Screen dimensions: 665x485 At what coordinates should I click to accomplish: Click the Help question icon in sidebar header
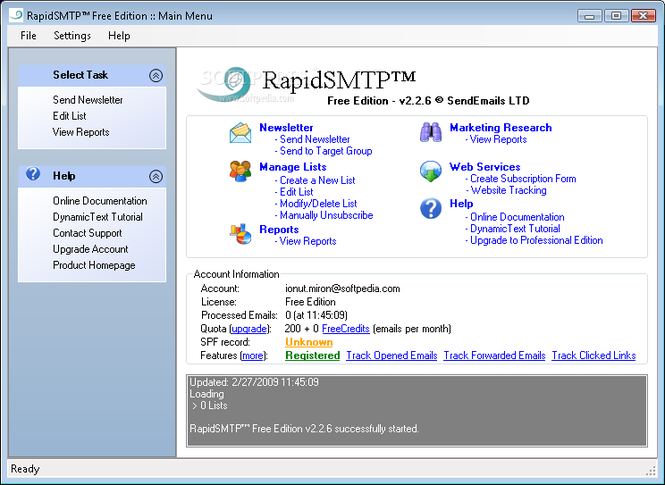[33, 174]
